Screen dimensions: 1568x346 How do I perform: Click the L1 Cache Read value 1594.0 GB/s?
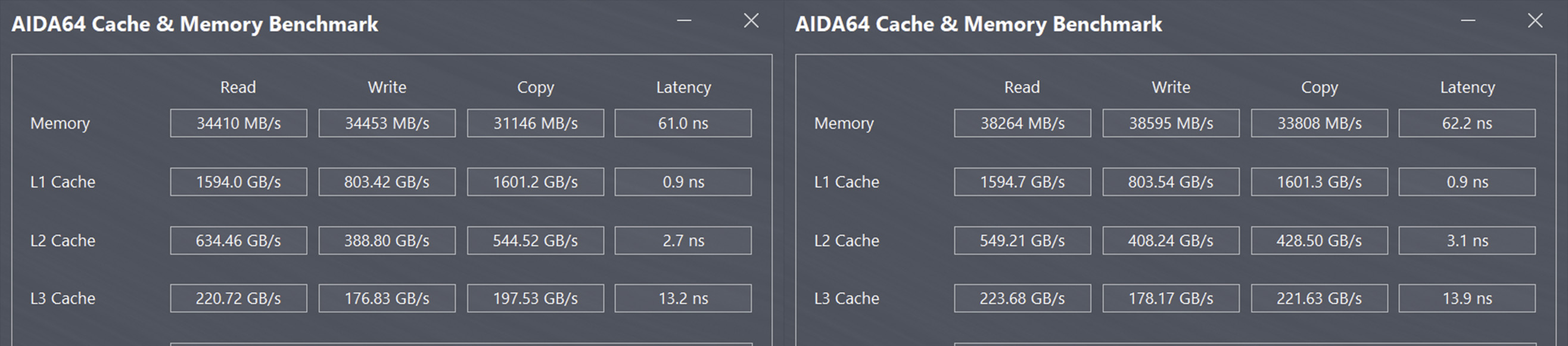coord(238,181)
